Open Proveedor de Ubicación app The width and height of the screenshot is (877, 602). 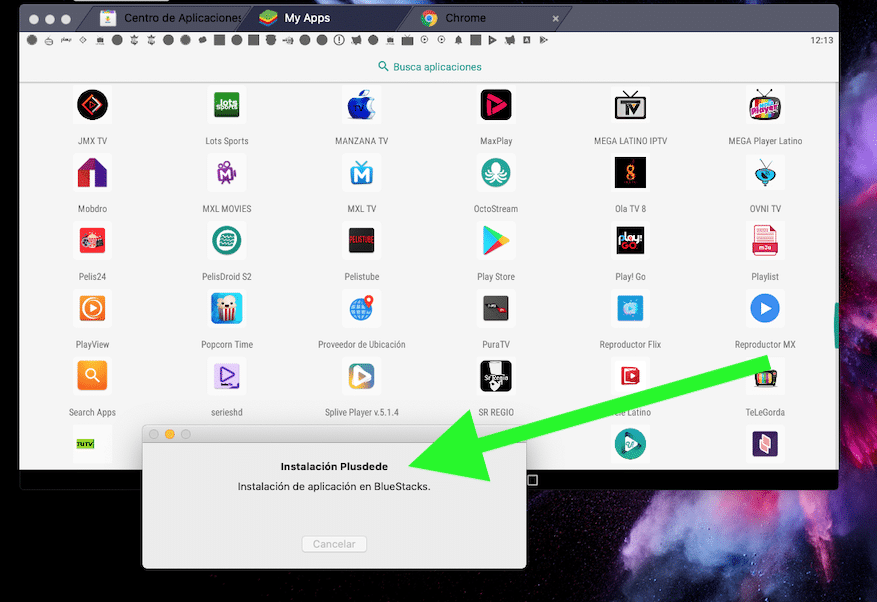361,309
